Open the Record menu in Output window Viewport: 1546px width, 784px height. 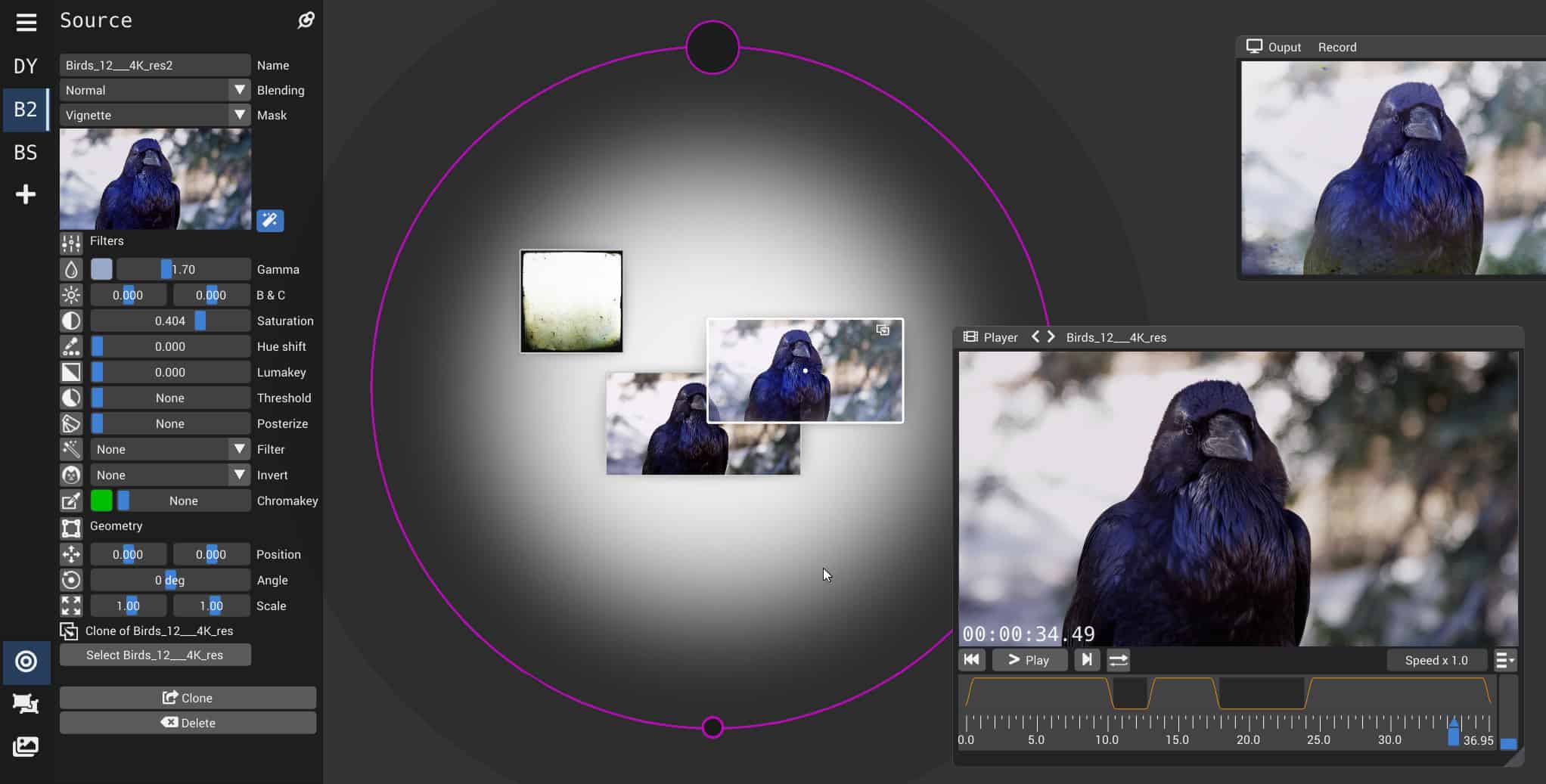(1337, 47)
